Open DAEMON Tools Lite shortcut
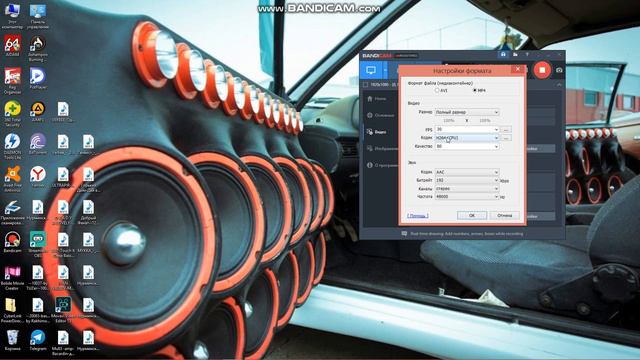The image size is (640, 360). click(12, 146)
